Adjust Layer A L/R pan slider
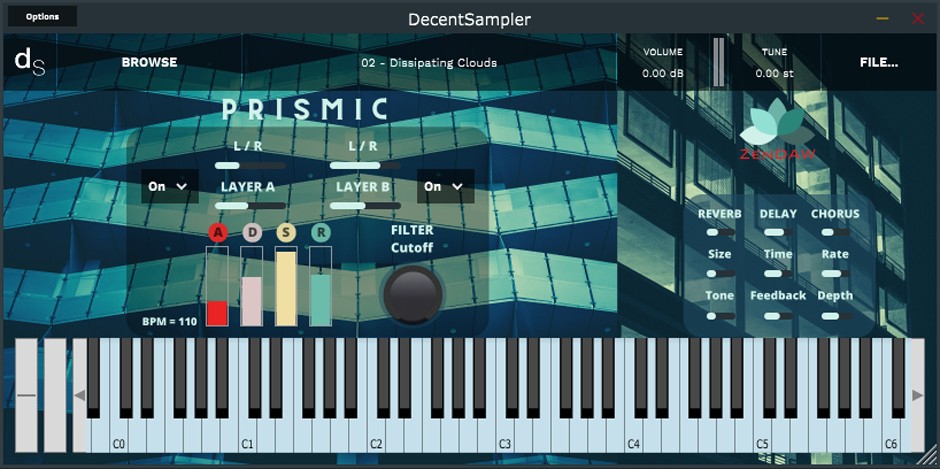Screen dimensions: 940x469 (x=250, y=166)
